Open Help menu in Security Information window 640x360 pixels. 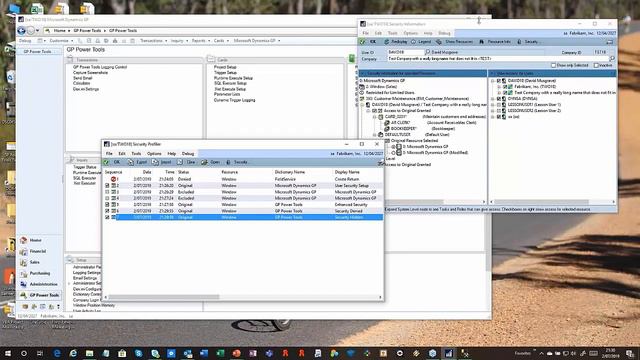(x=428, y=33)
